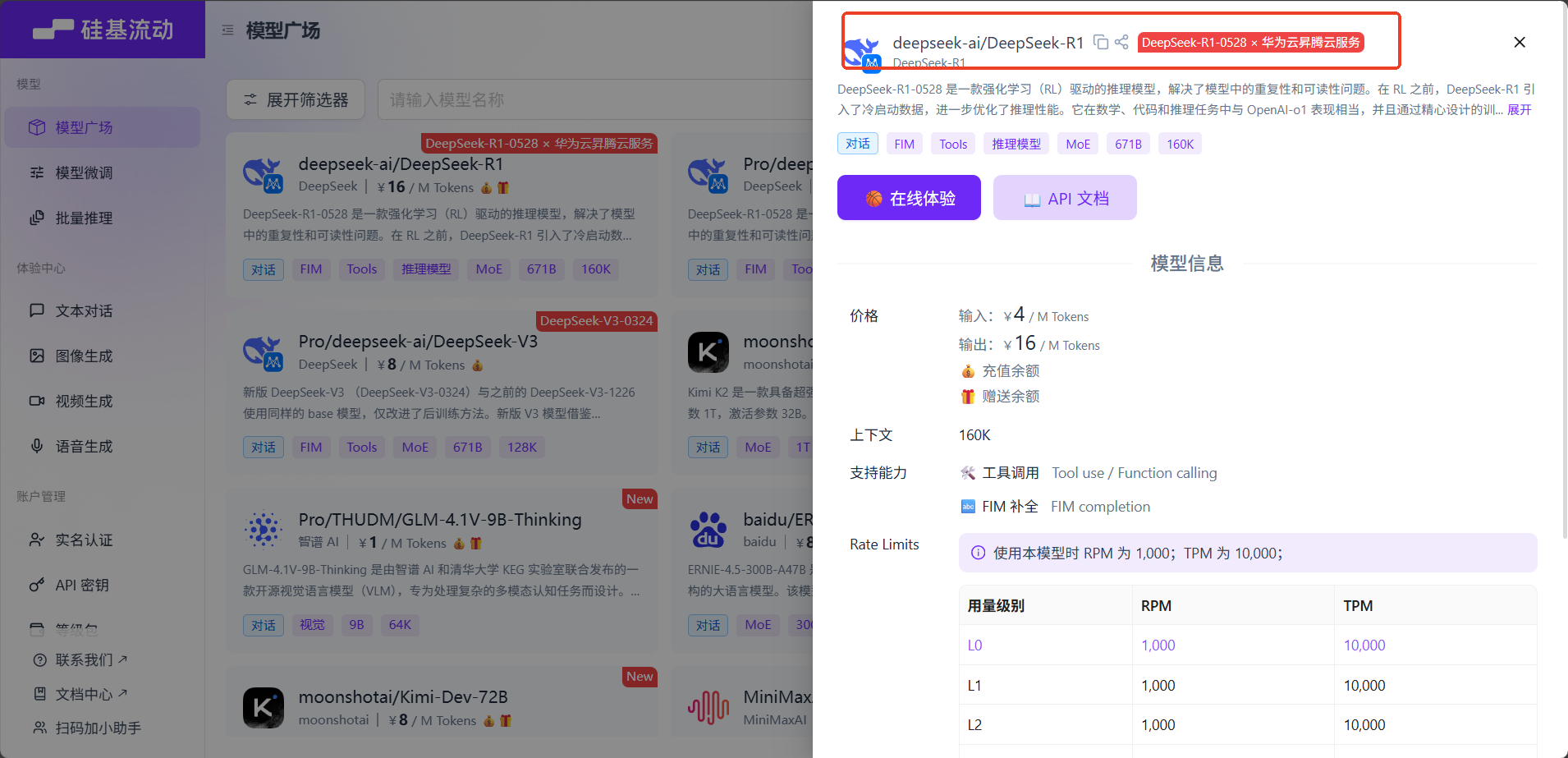Toggle the MoE tag on DeepSeek-R1 card

(x=488, y=269)
